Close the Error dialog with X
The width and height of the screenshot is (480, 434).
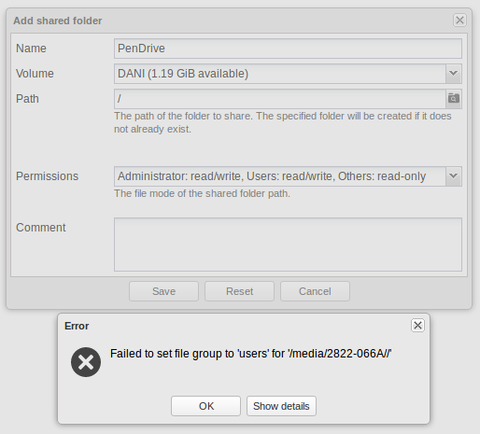(418, 325)
